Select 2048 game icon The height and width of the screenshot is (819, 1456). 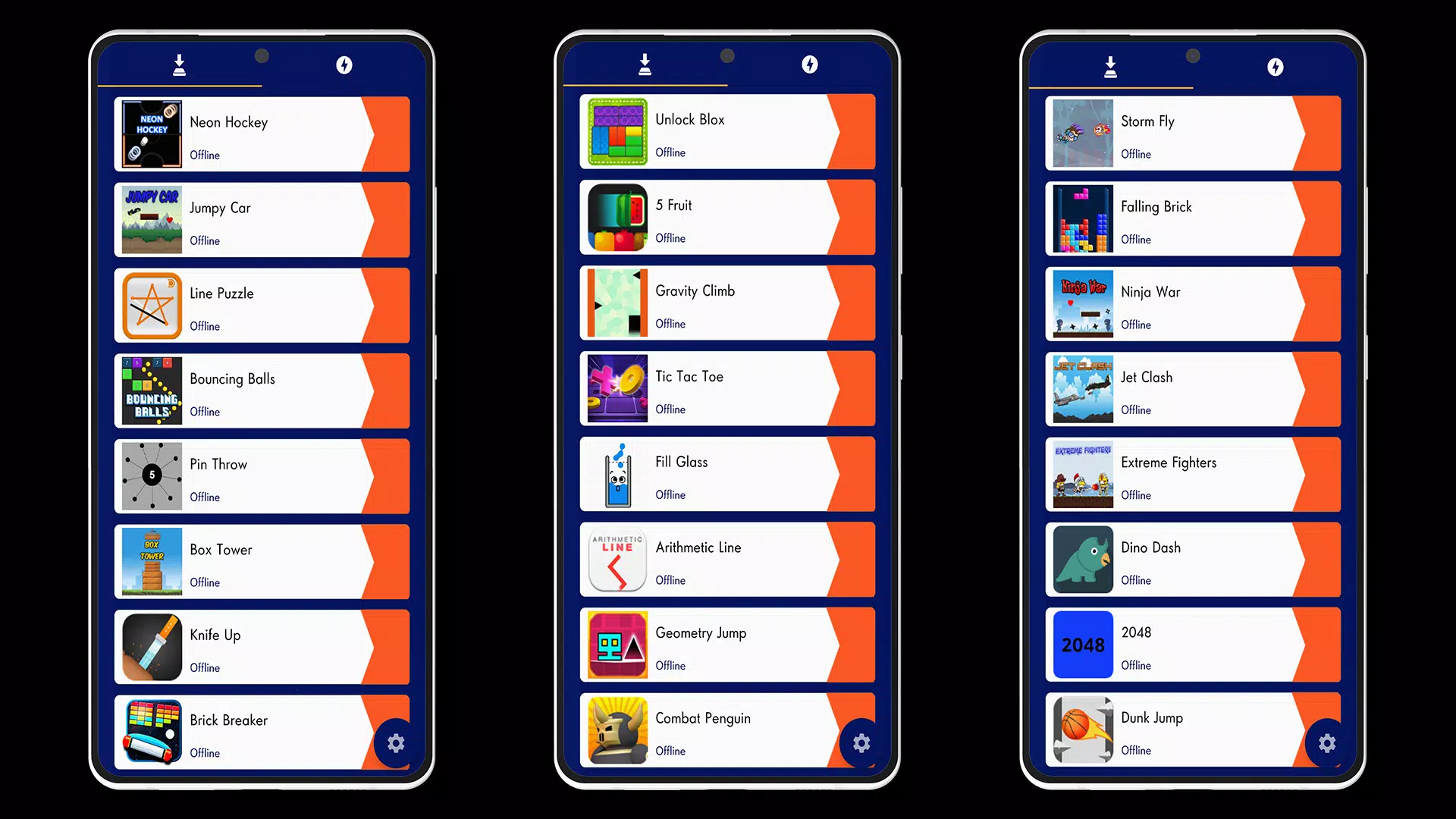point(1083,644)
